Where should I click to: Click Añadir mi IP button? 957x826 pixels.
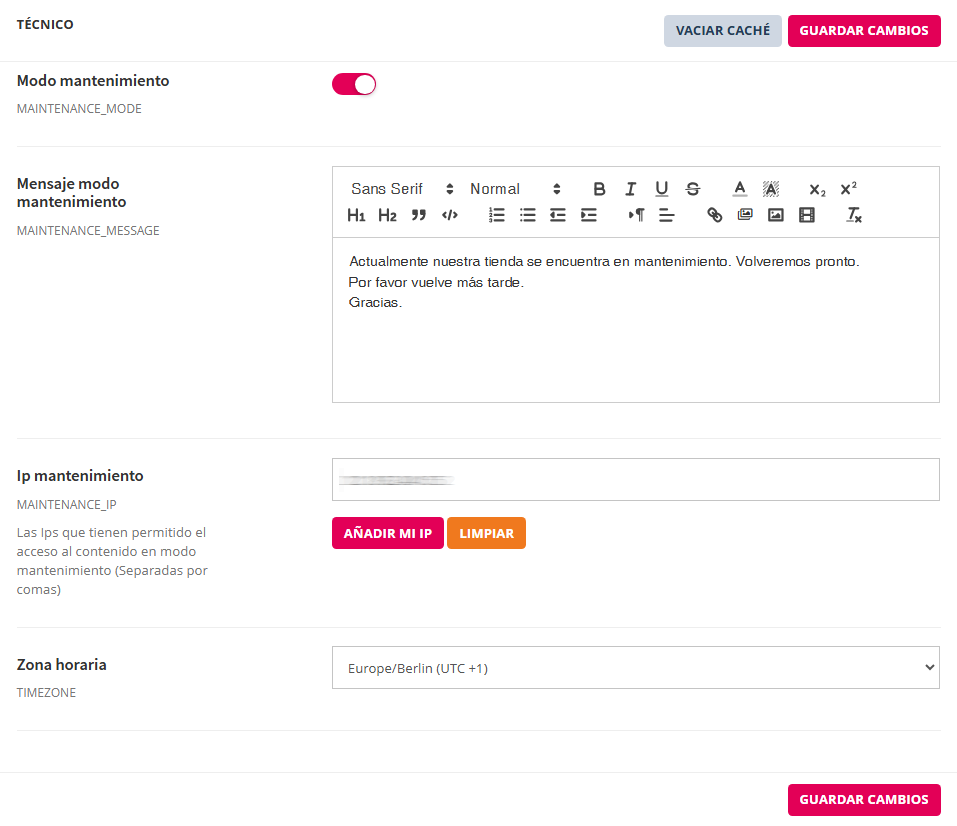coord(387,534)
